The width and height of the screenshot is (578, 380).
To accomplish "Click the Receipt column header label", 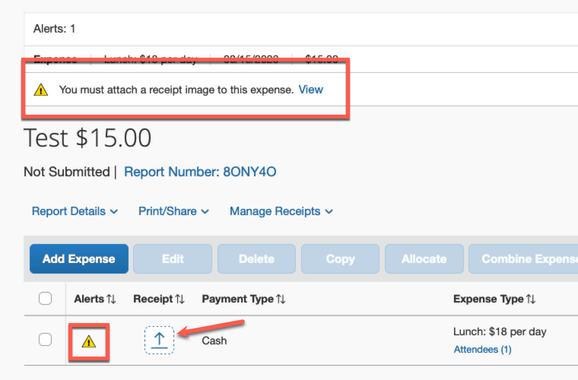I will click(x=153, y=299).
